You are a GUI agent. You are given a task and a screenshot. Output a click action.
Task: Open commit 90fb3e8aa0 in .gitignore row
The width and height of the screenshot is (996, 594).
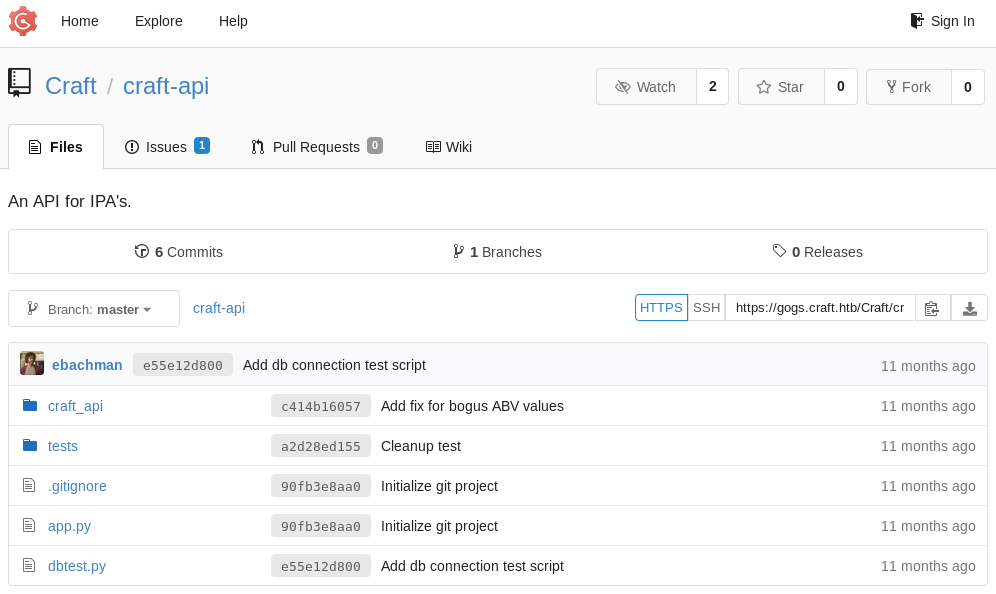tap(321, 486)
